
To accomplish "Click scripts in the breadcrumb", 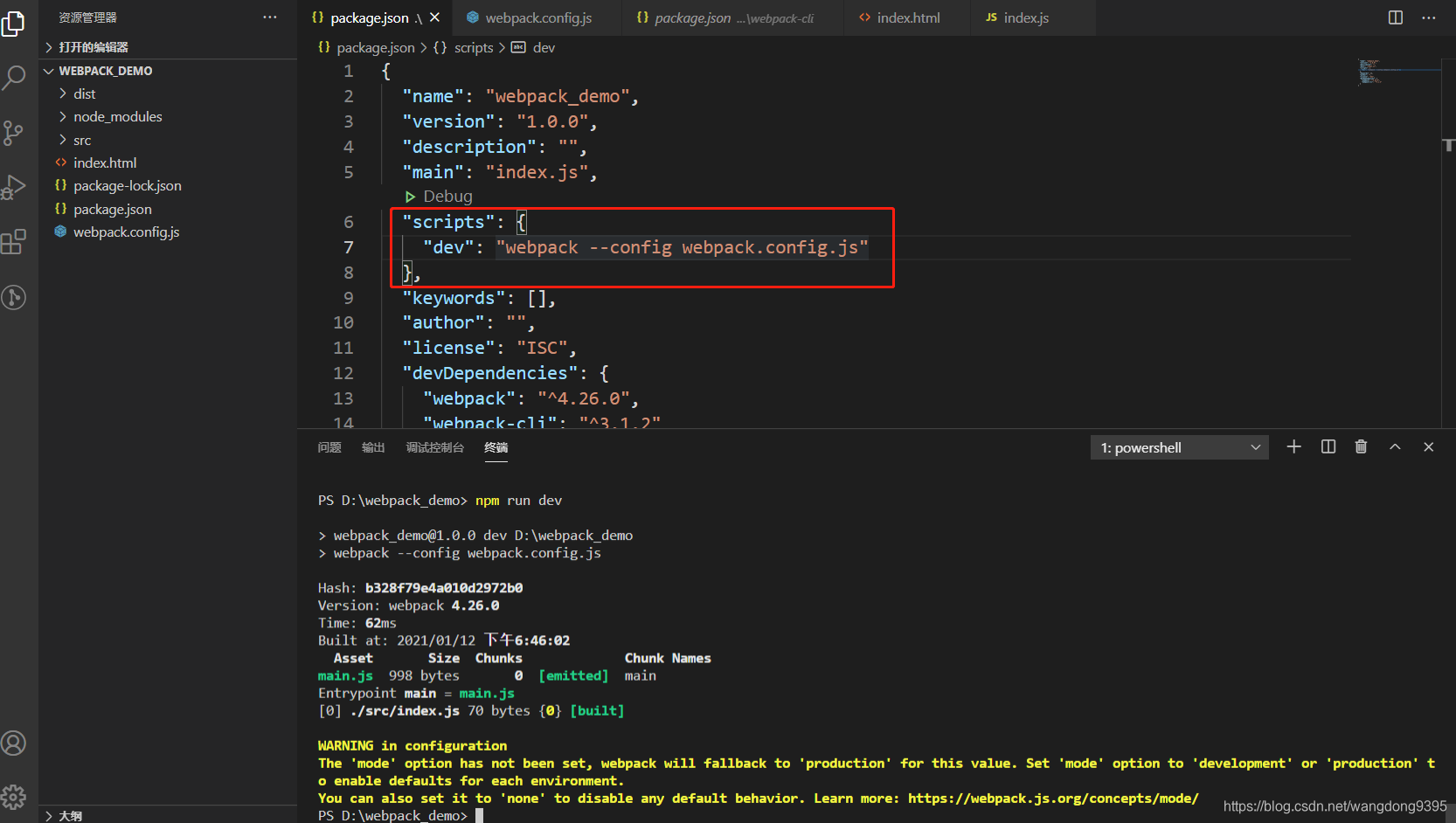I will [x=474, y=47].
